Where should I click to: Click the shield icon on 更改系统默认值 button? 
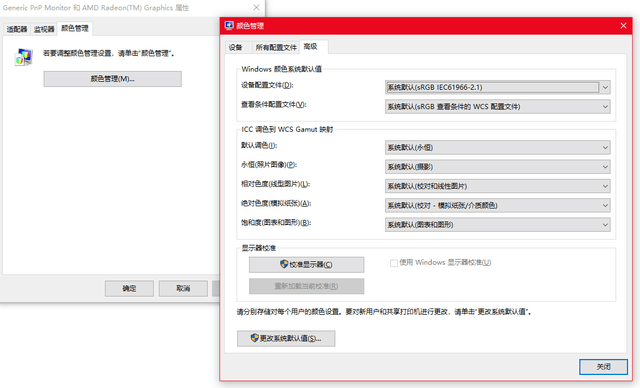click(255, 338)
